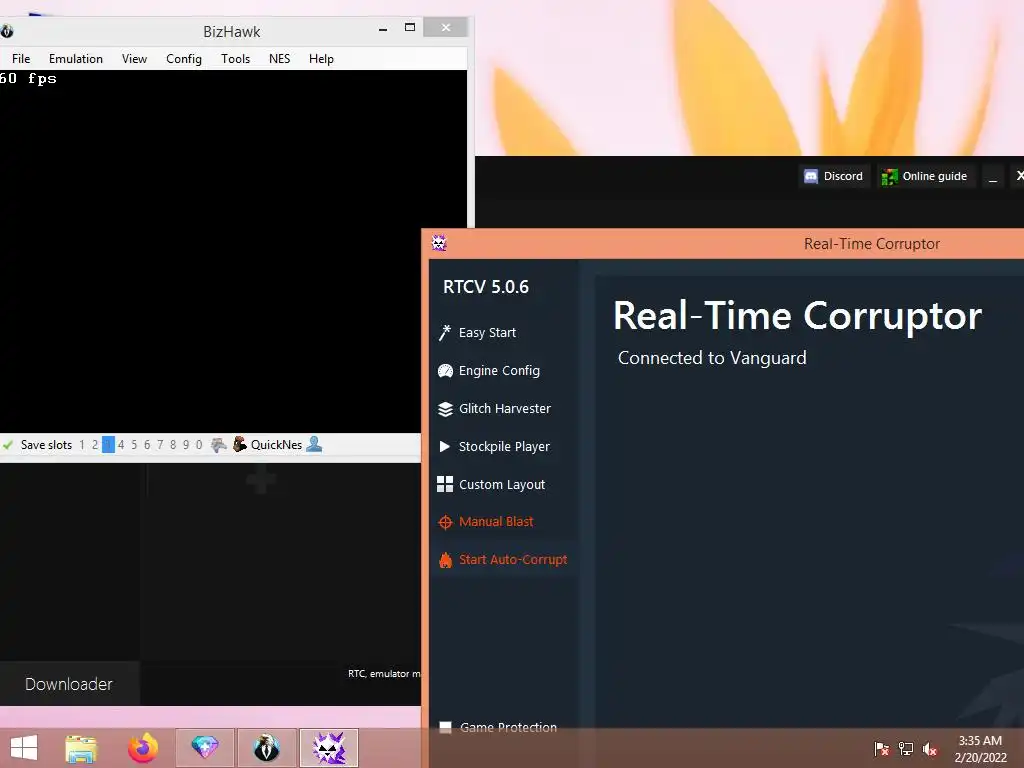Screen dimensions: 1024x768
Task: Click the green checkmark status icon
Action: (x=8, y=445)
